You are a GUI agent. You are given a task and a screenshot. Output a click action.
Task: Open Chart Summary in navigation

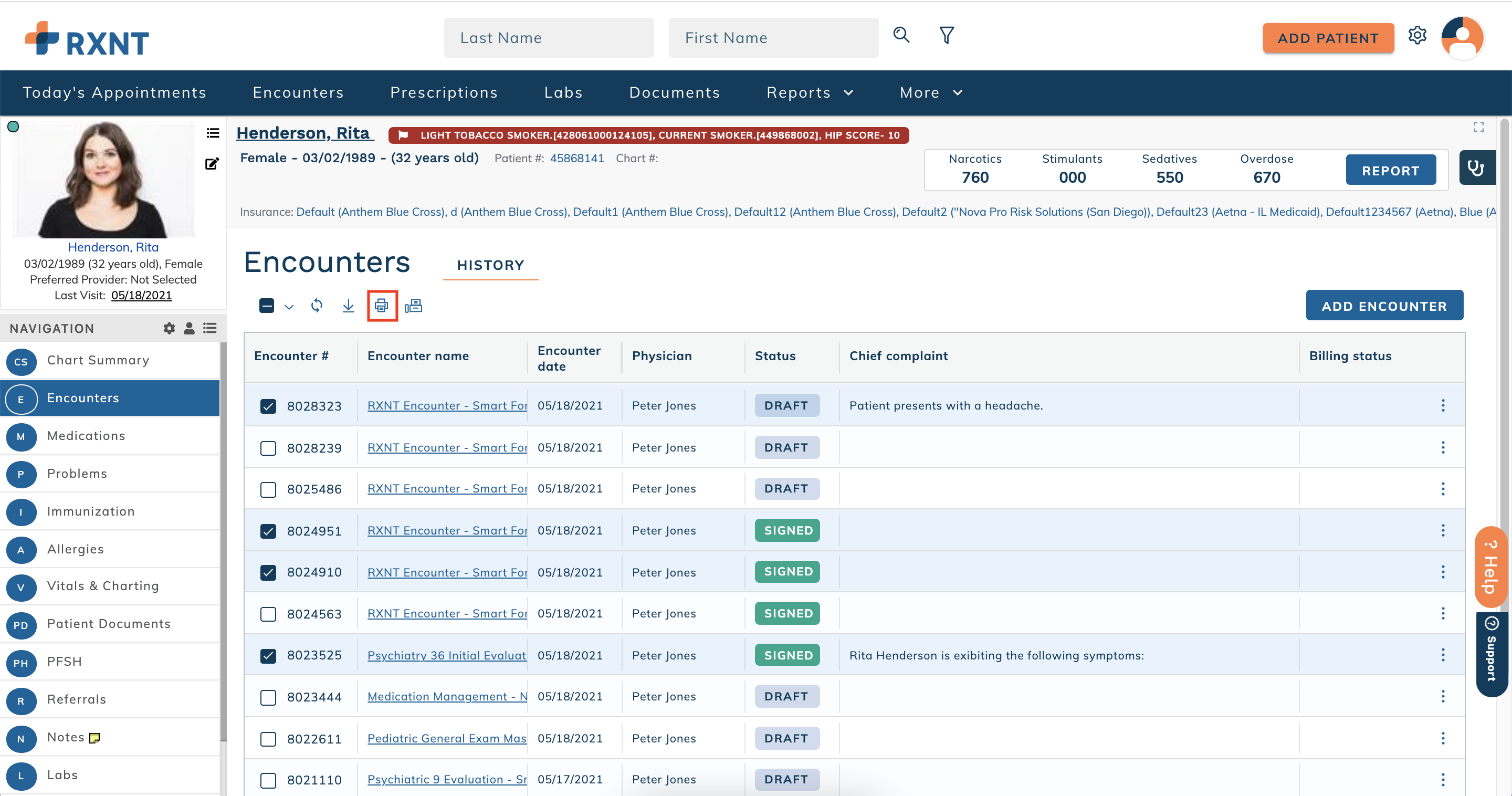point(110,360)
